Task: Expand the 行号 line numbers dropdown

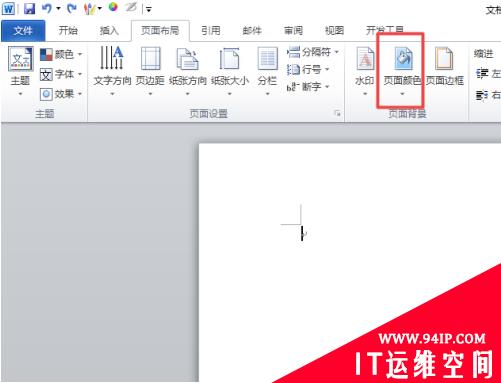Action: (308, 69)
